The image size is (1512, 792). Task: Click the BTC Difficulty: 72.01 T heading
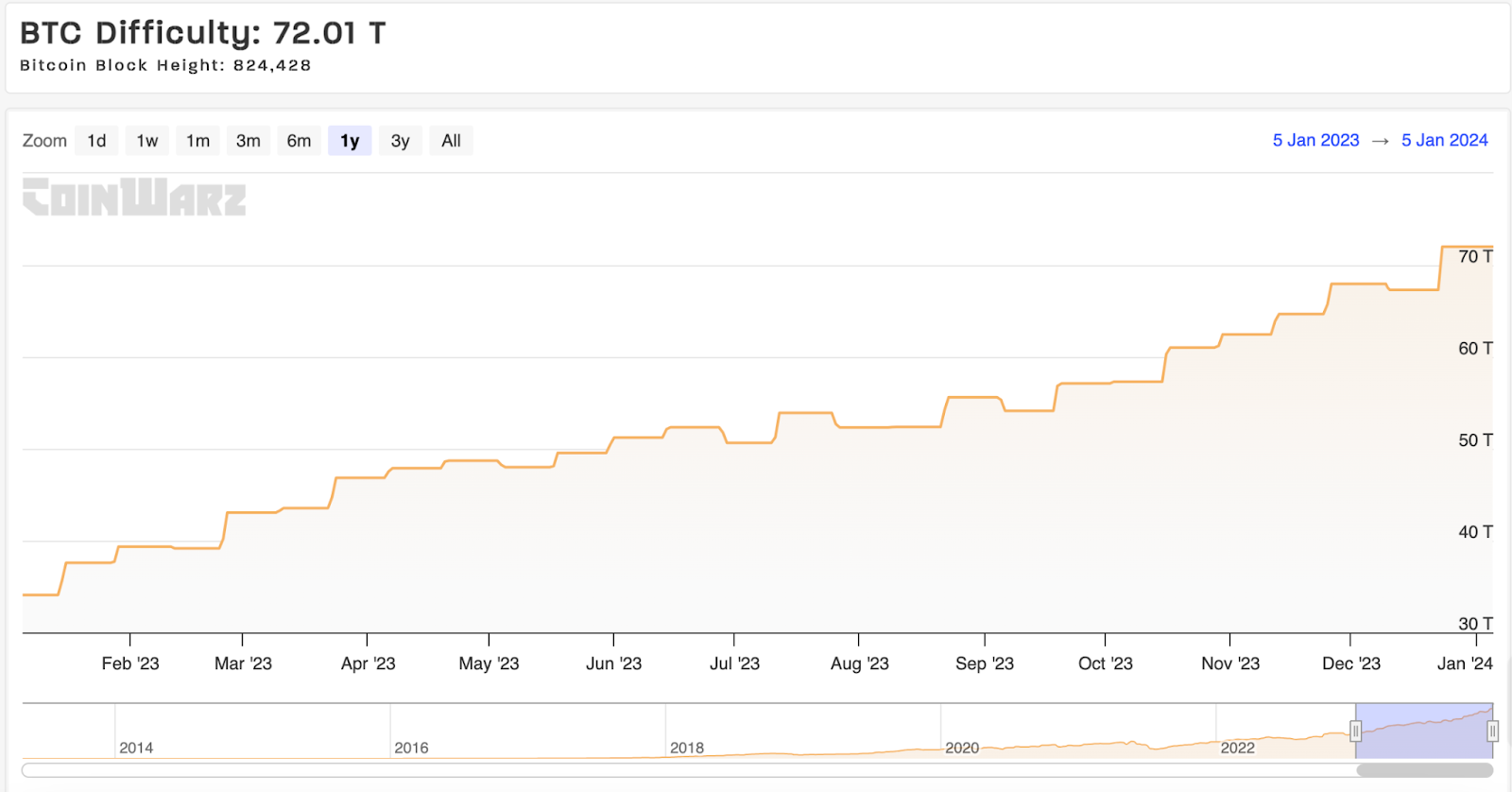point(203,33)
